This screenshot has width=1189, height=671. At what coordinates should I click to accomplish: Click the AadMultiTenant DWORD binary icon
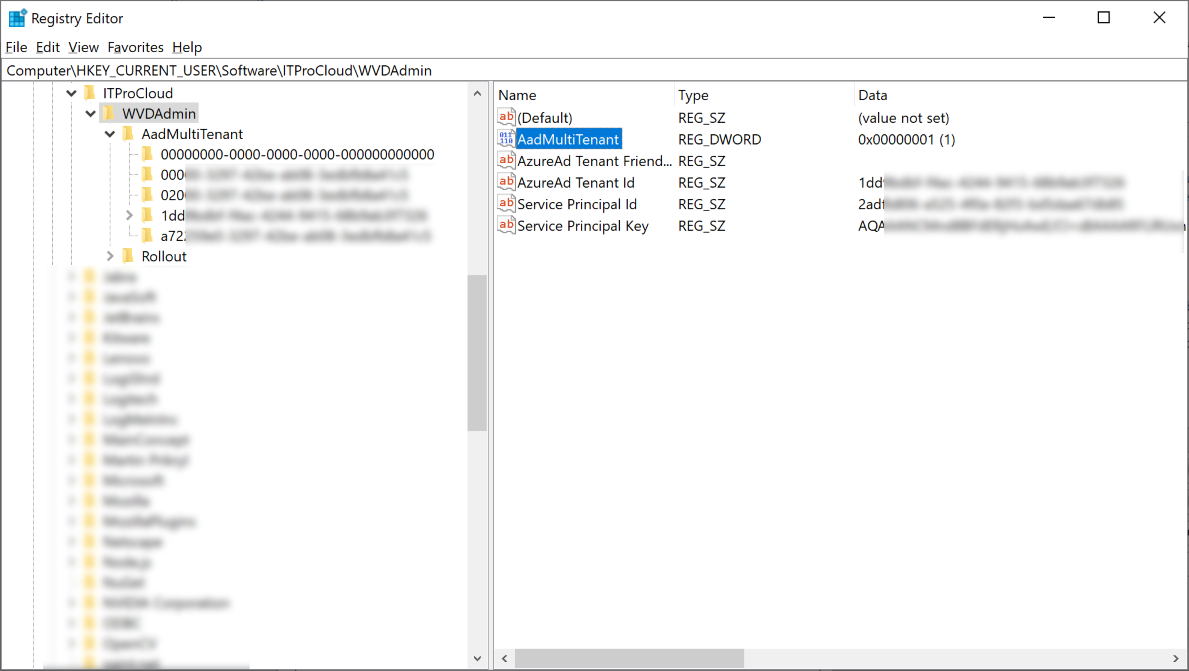pyautogui.click(x=507, y=139)
